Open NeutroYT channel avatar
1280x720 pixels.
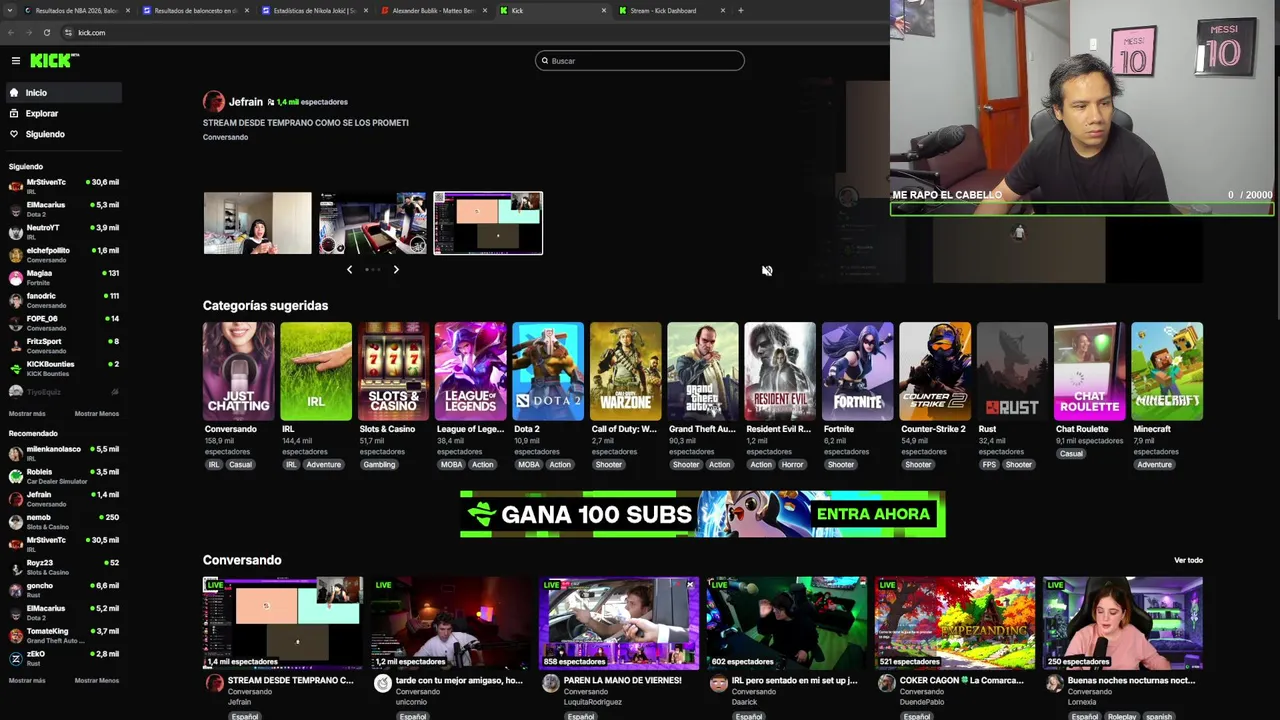point(15,231)
